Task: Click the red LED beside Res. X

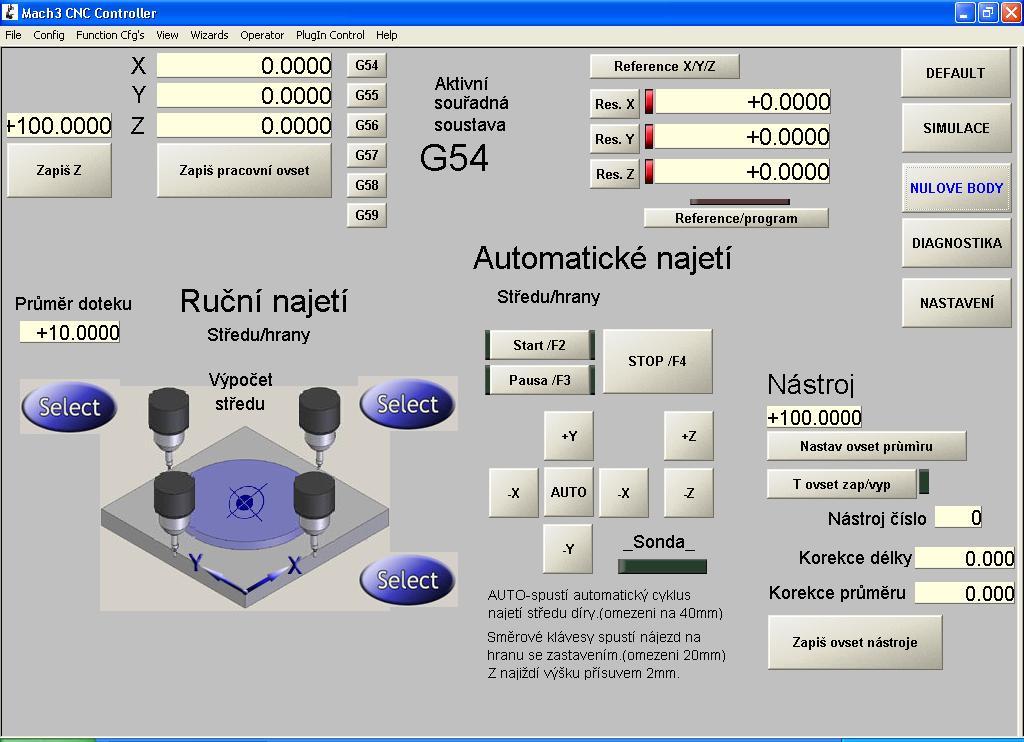Action: (649, 102)
